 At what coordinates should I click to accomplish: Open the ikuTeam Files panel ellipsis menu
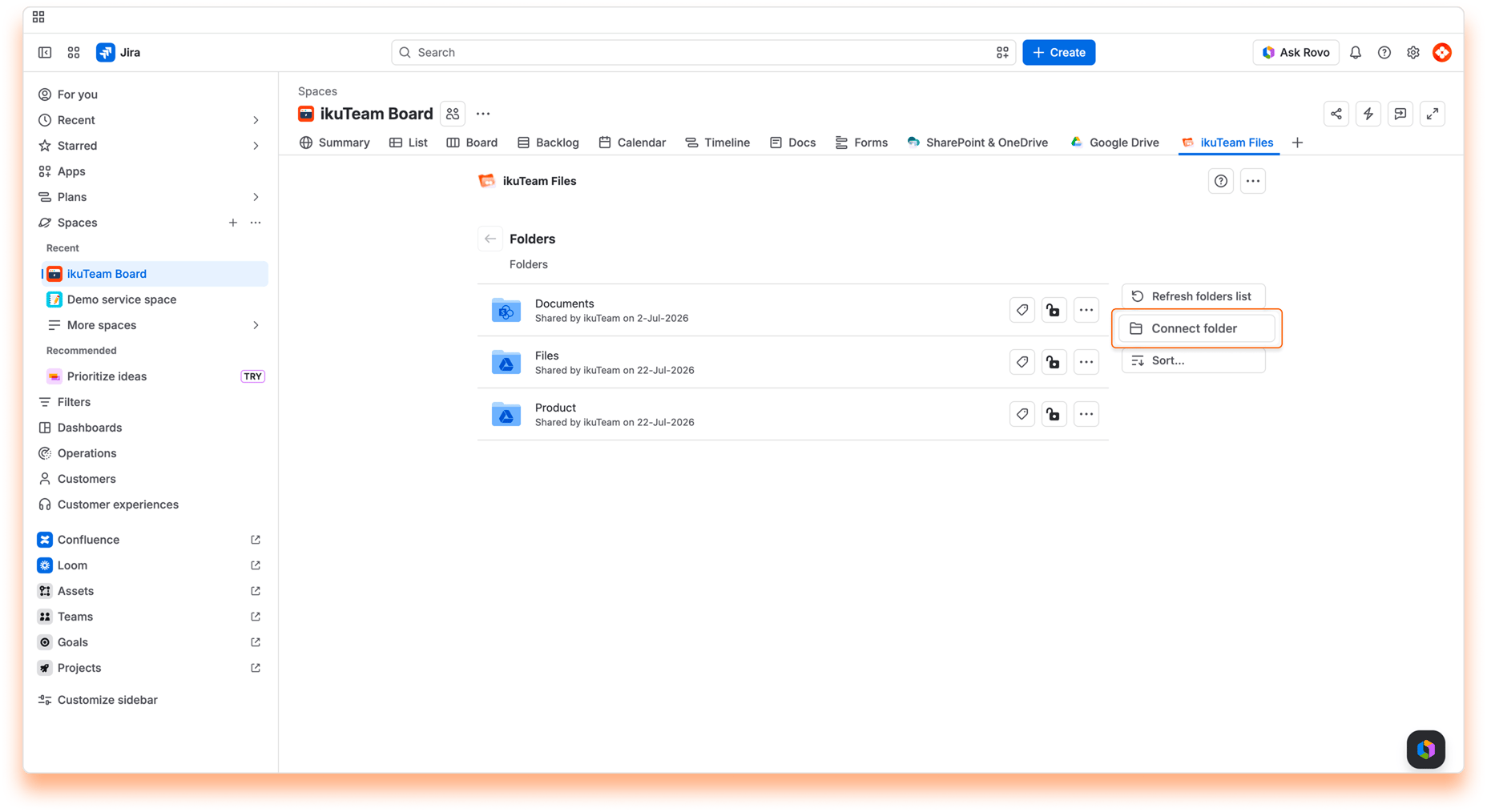click(x=1253, y=181)
